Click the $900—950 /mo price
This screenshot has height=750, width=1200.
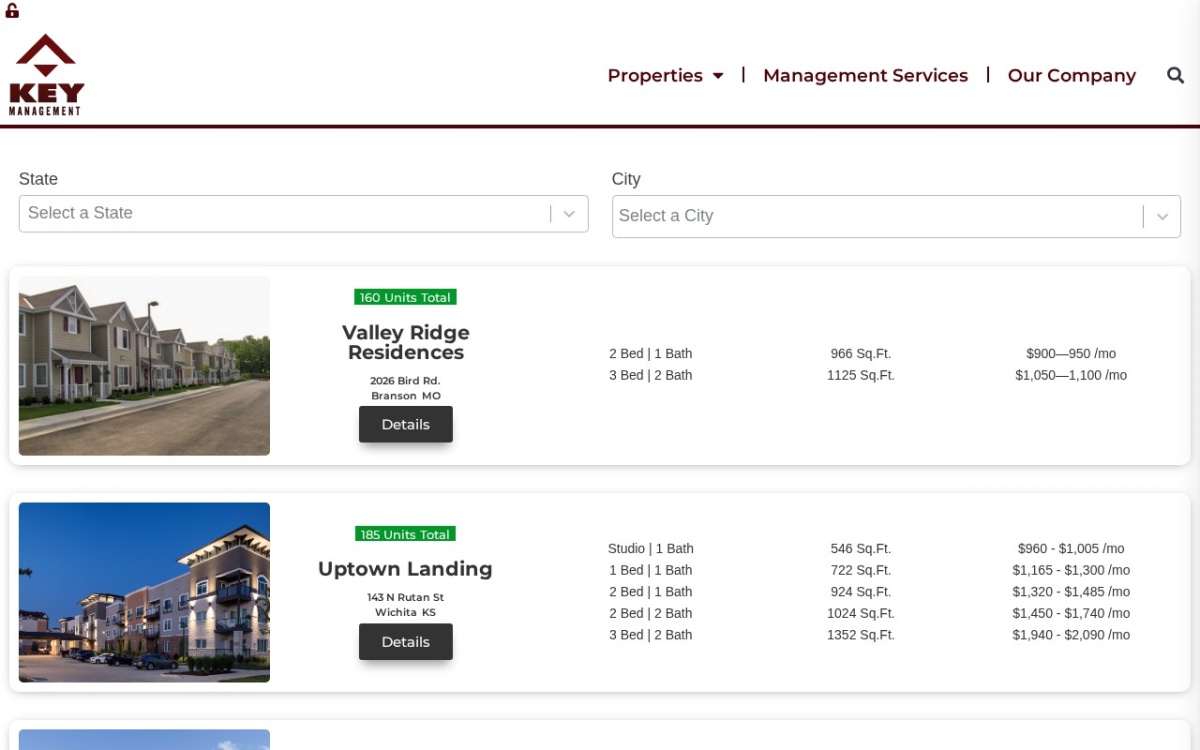point(1071,353)
